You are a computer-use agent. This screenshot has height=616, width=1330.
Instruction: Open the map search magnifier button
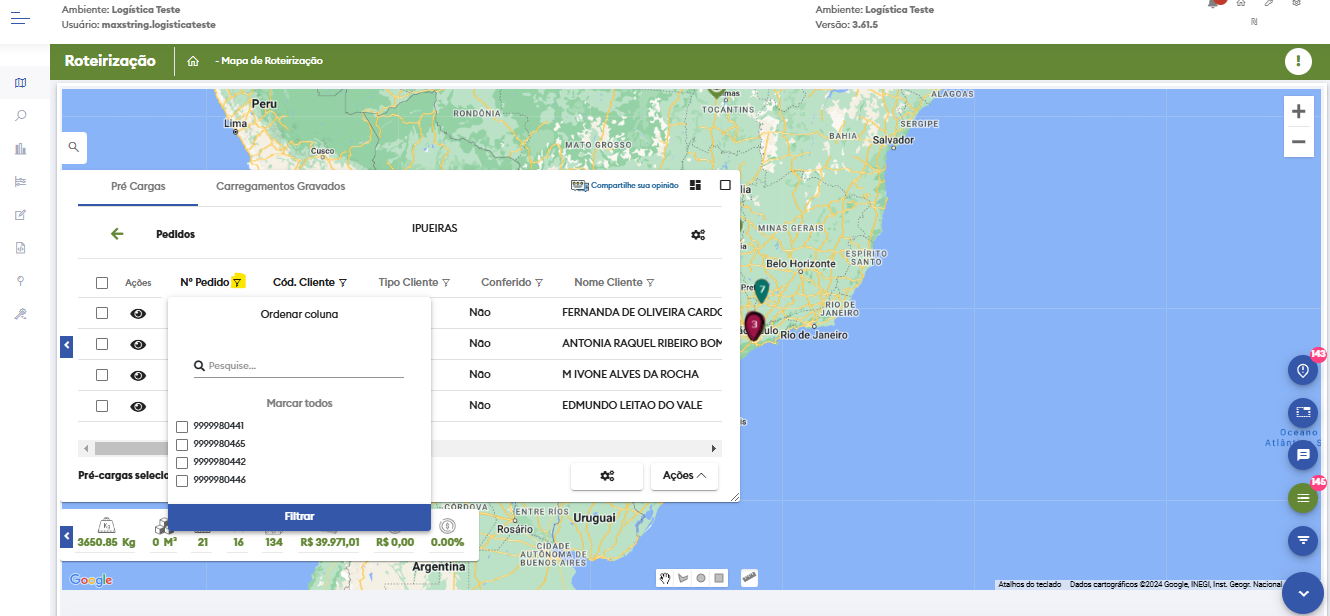pyautogui.click(x=74, y=147)
